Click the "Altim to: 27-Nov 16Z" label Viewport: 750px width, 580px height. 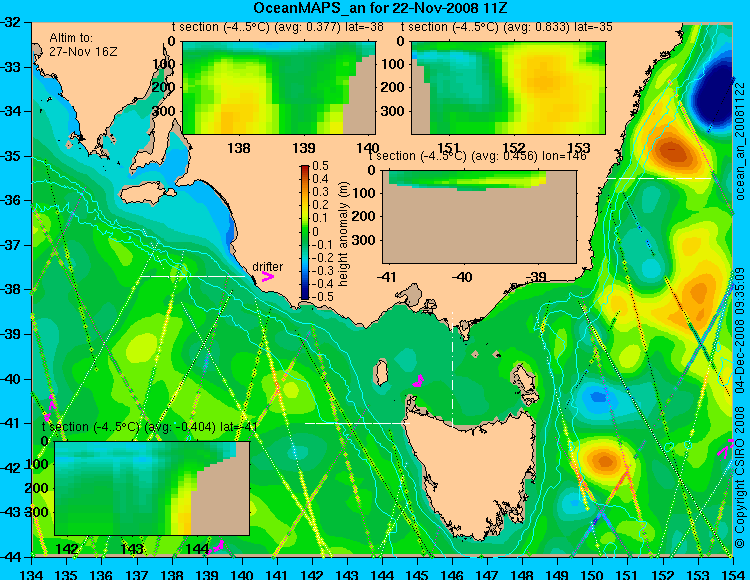(83, 44)
